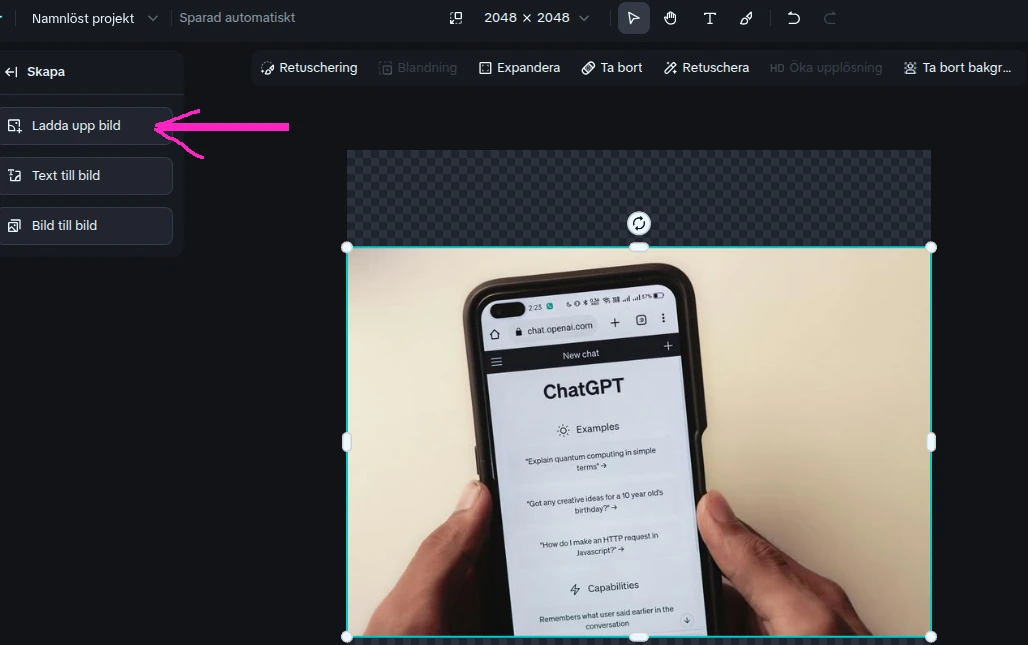
Task: Select the Retuschera magic wand tool
Action: point(706,68)
